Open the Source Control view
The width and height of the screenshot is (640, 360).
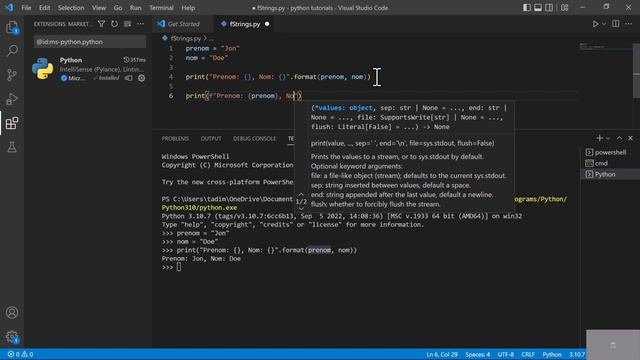pos(12,75)
